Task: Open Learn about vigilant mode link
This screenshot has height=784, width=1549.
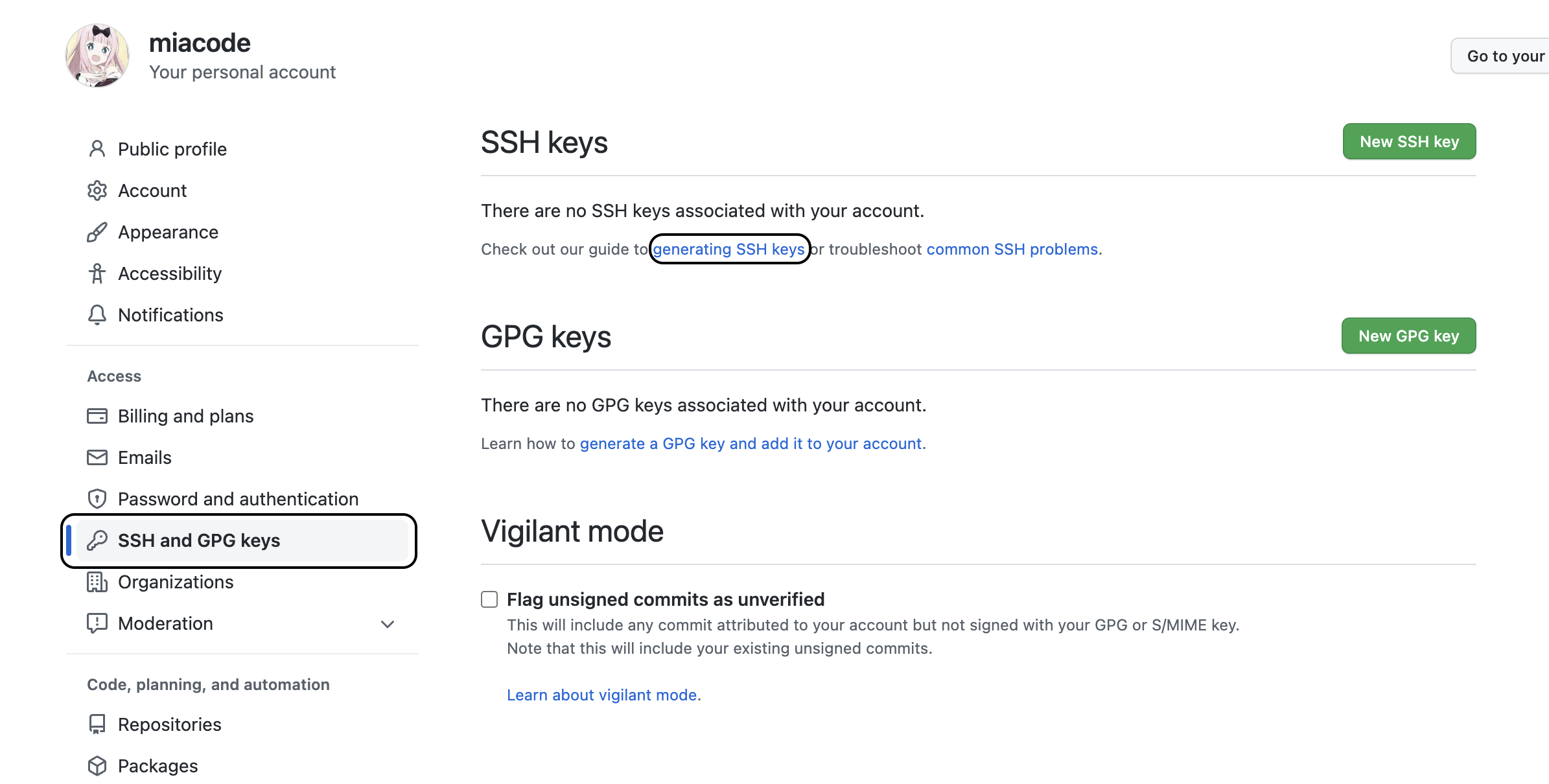Action: [x=601, y=695]
